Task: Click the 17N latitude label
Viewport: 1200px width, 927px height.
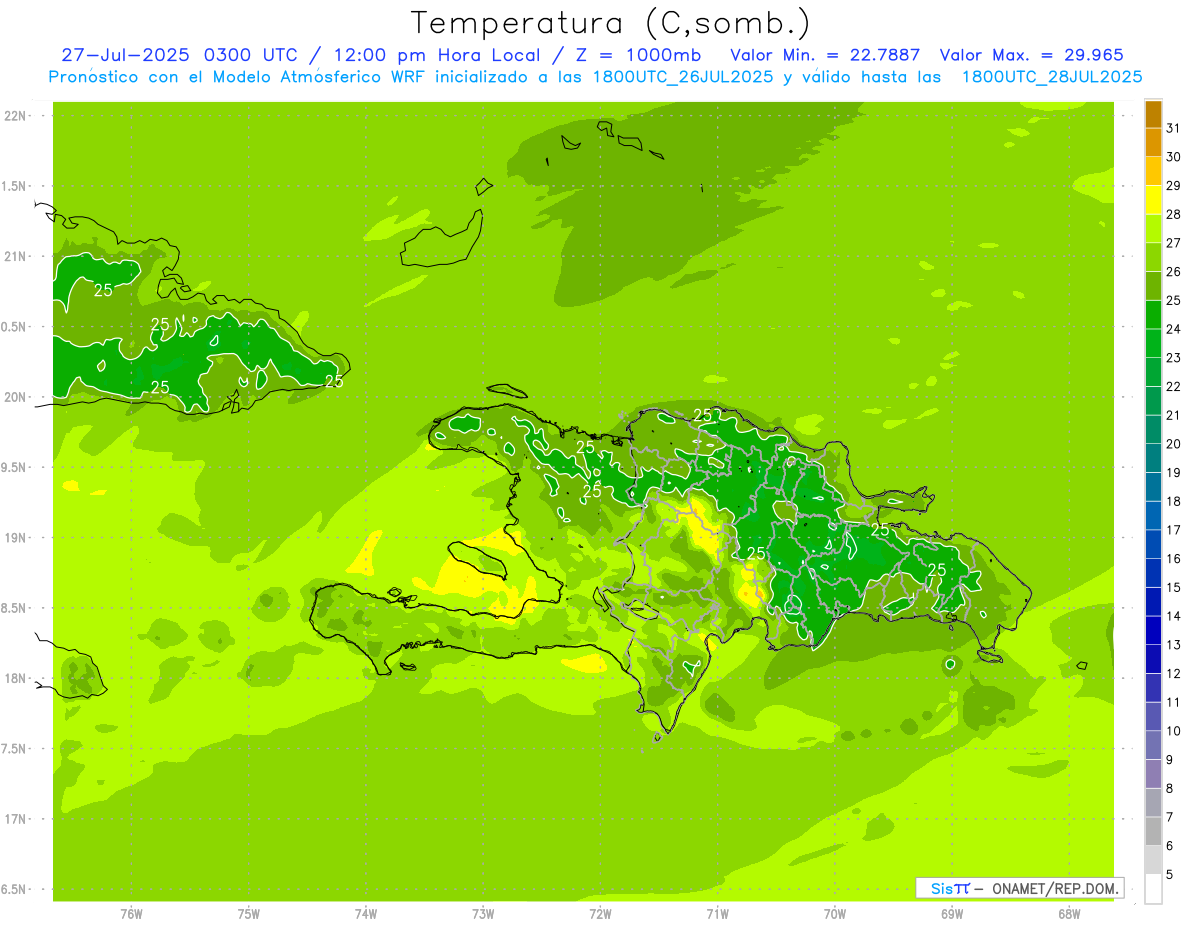Action: [x=15, y=819]
